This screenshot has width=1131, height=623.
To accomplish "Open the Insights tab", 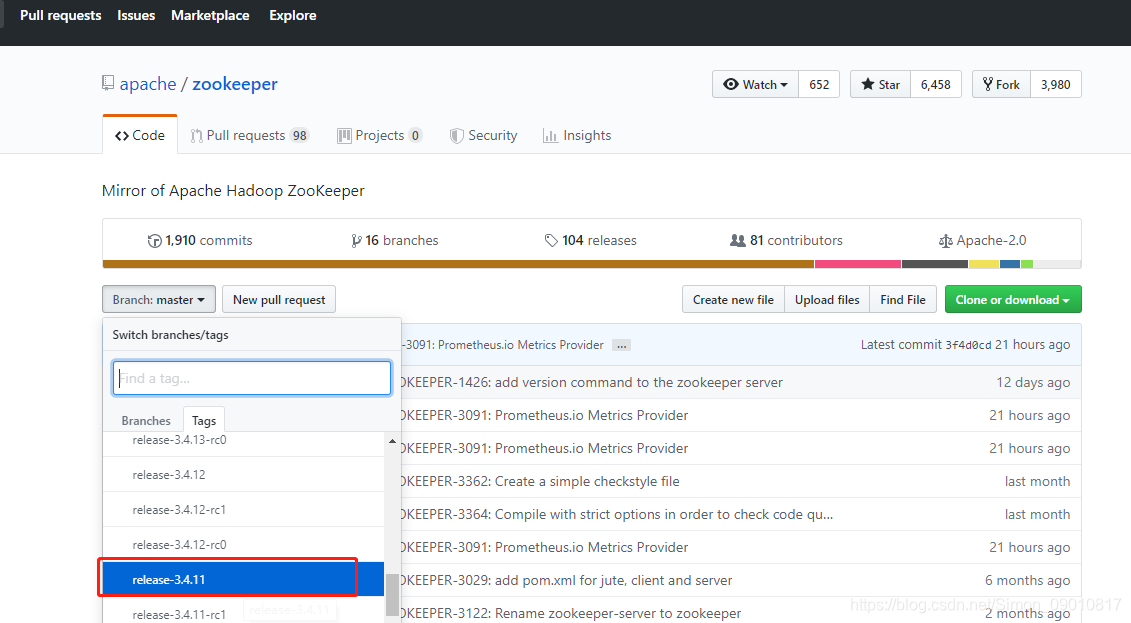I will click(x=577, y=136).
